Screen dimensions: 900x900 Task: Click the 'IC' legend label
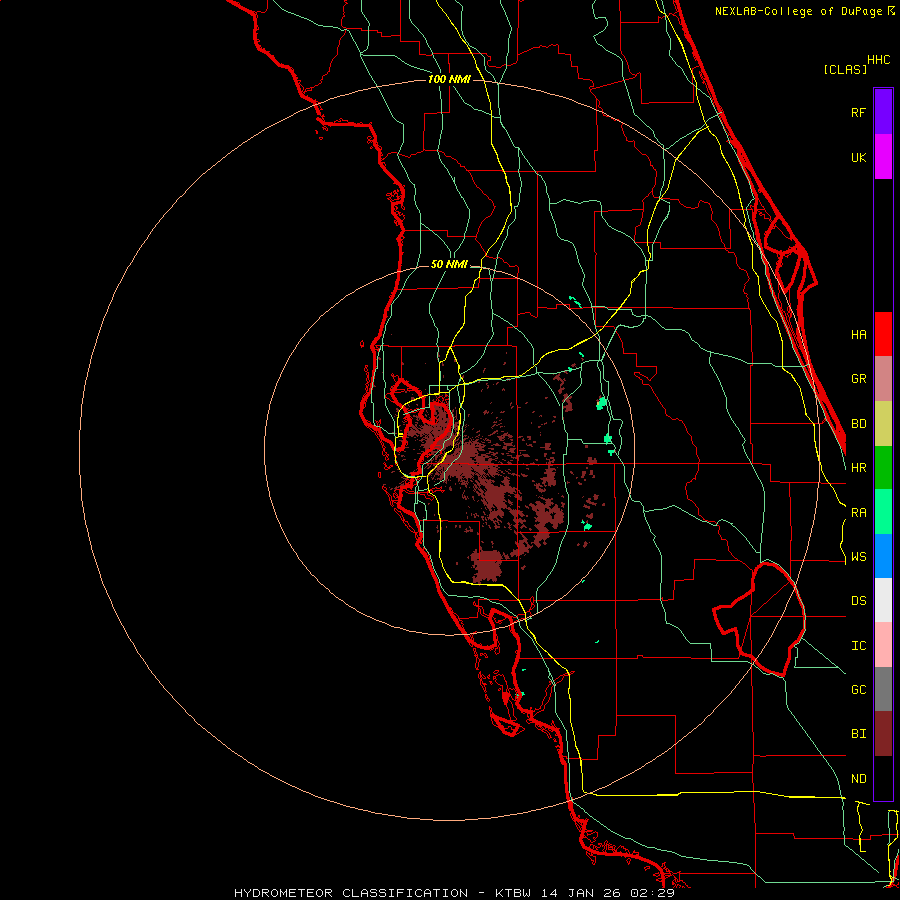point(858,646)
